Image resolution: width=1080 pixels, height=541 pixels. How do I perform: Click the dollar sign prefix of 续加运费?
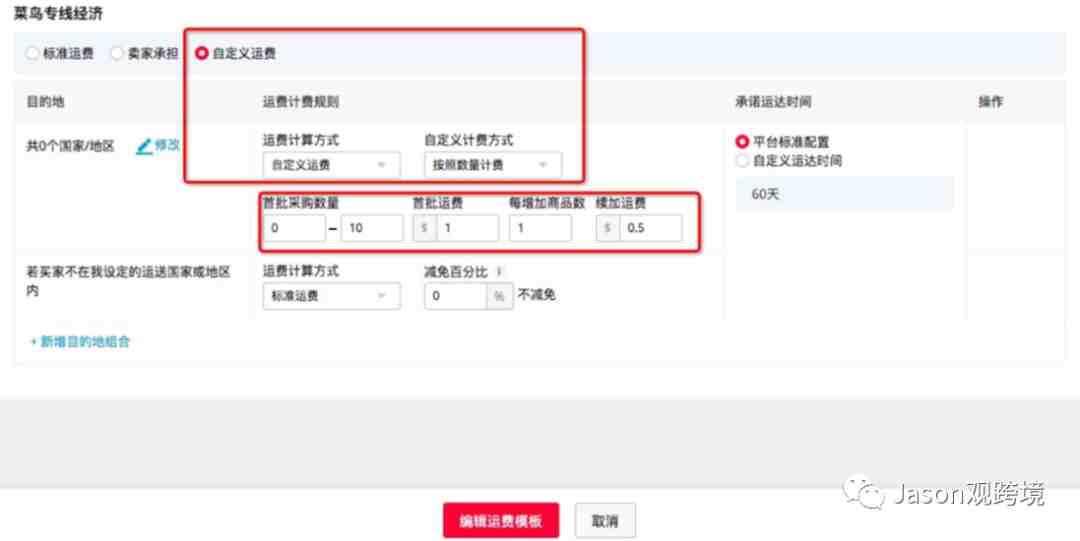[608, 228]
